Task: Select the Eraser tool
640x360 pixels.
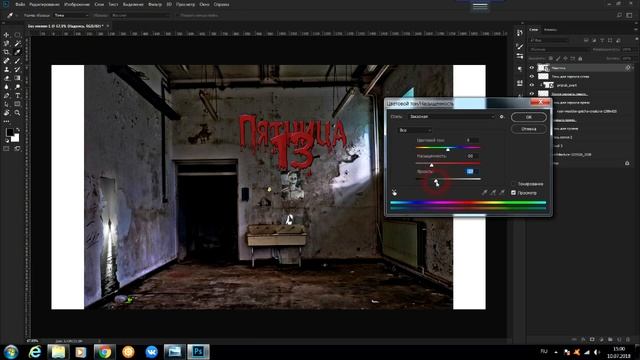Action: 7,78
